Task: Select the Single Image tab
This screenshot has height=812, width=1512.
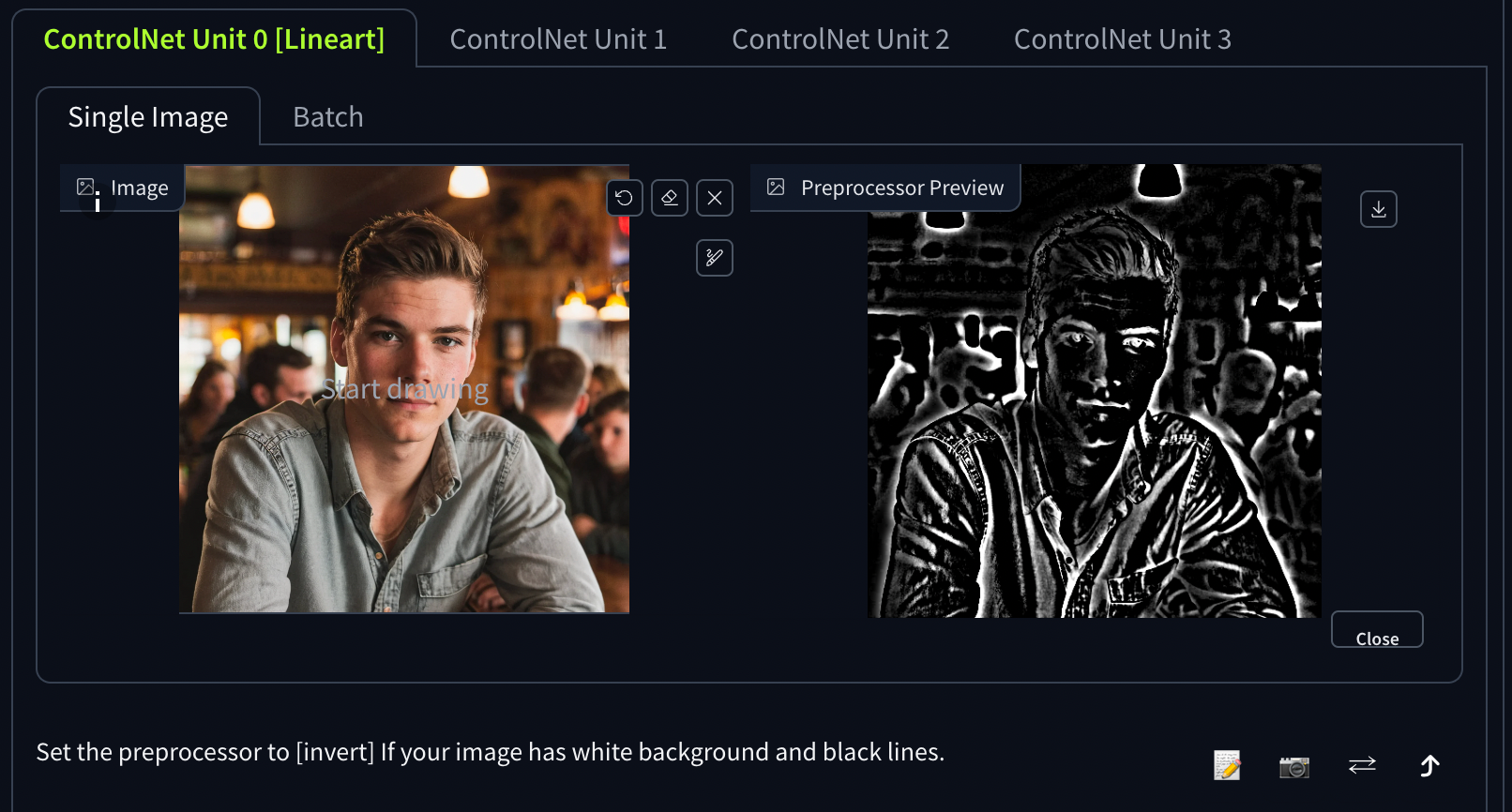Action: pos(148,117)
